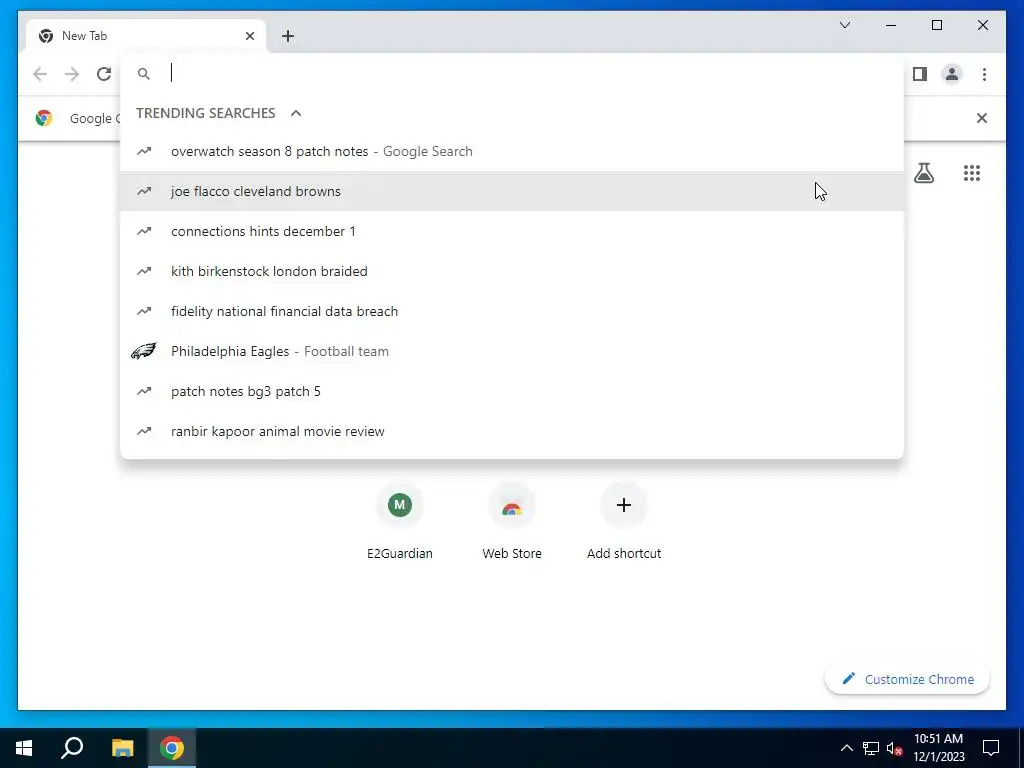Choose ranbir kapoor animal movie review suggestion
The image size is (1024, 768).
[512, 431]
